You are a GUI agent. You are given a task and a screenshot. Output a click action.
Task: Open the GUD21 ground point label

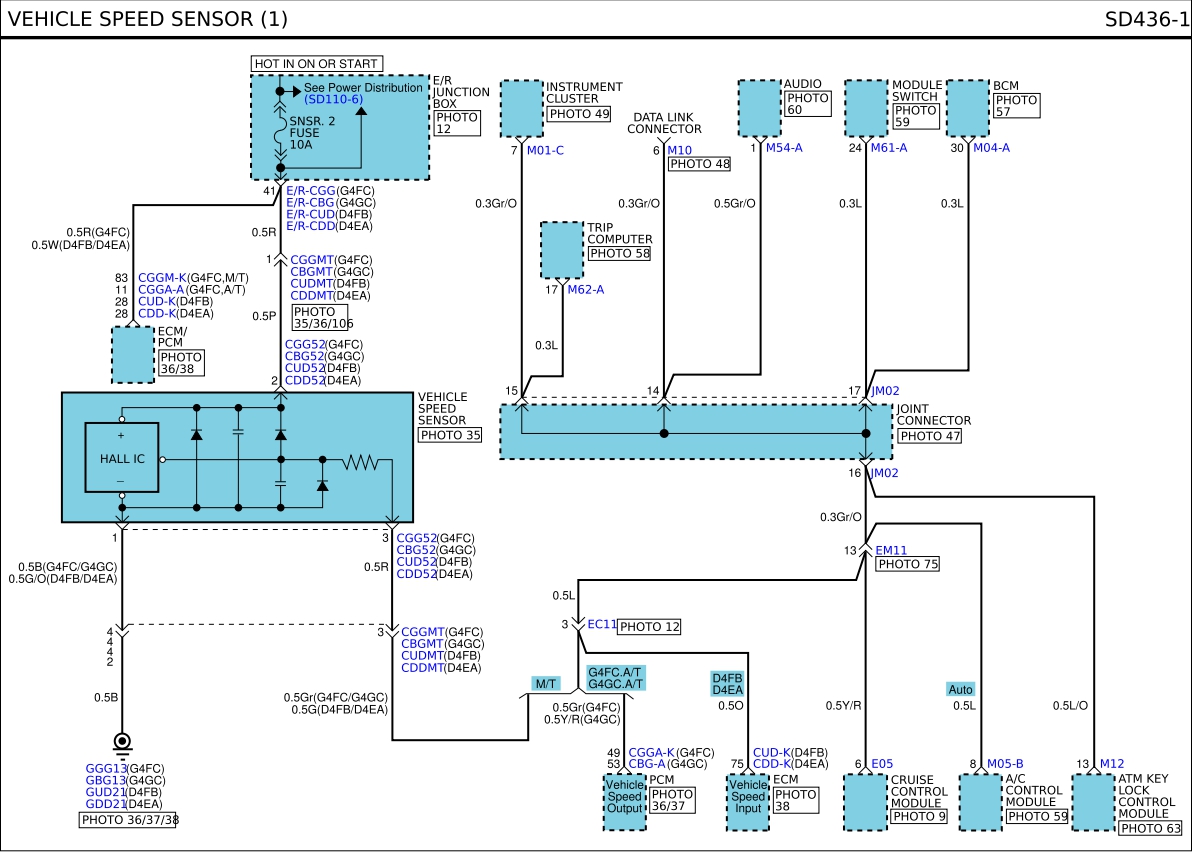click(x=106, y=792)
